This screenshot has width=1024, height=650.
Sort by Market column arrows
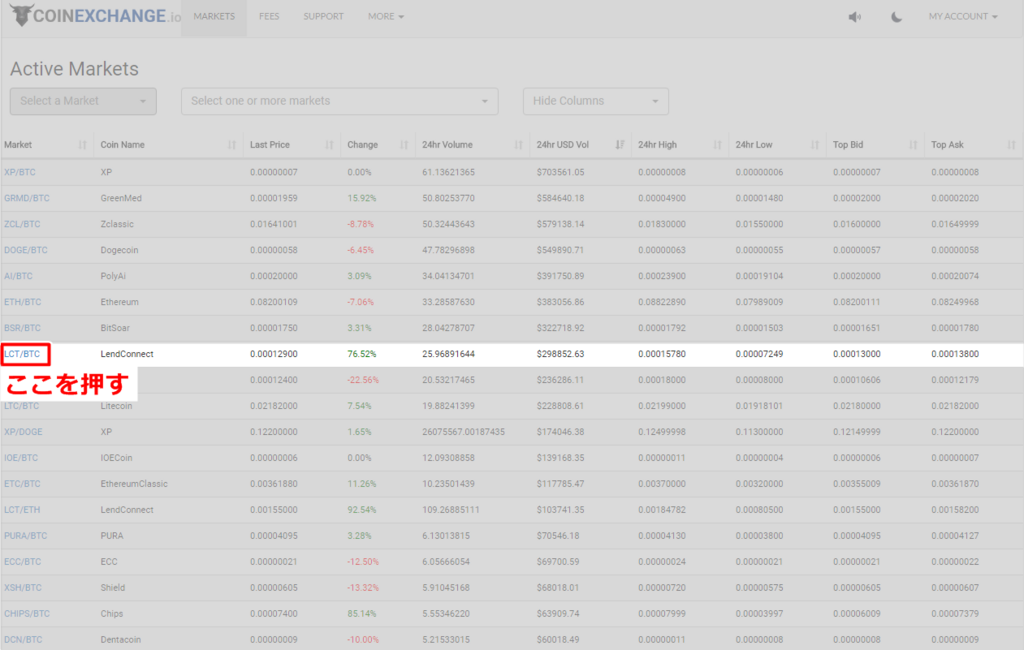82,145
